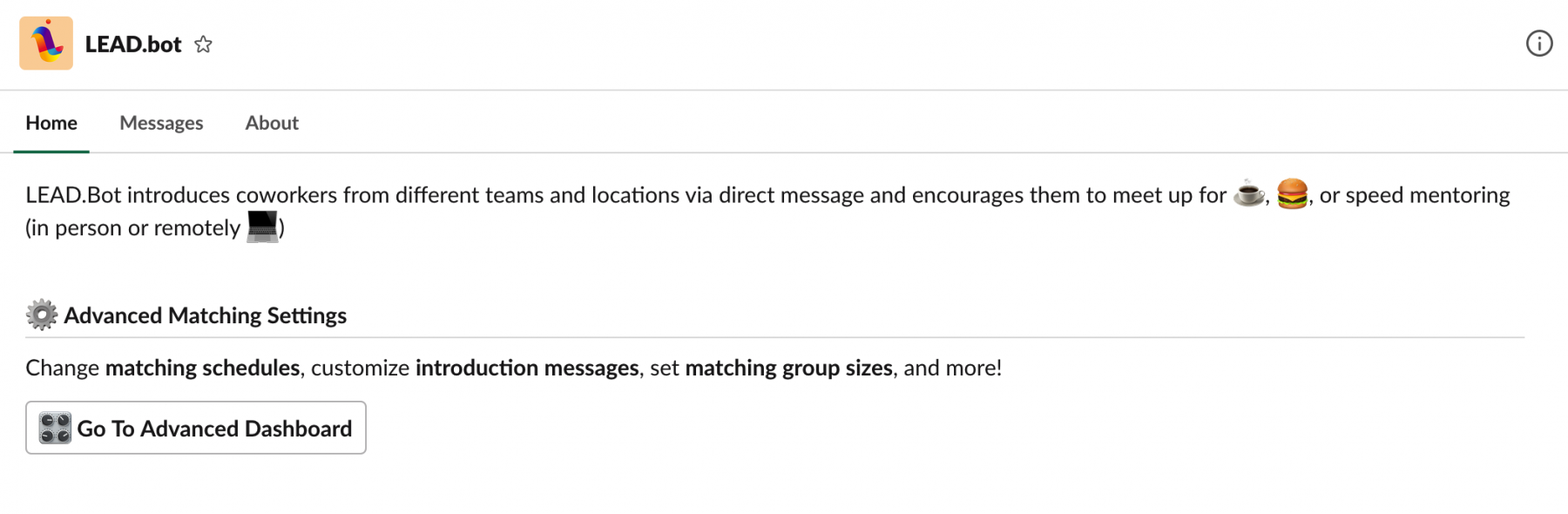Click the bold "matching schedules" text

(x=202, y=368)
